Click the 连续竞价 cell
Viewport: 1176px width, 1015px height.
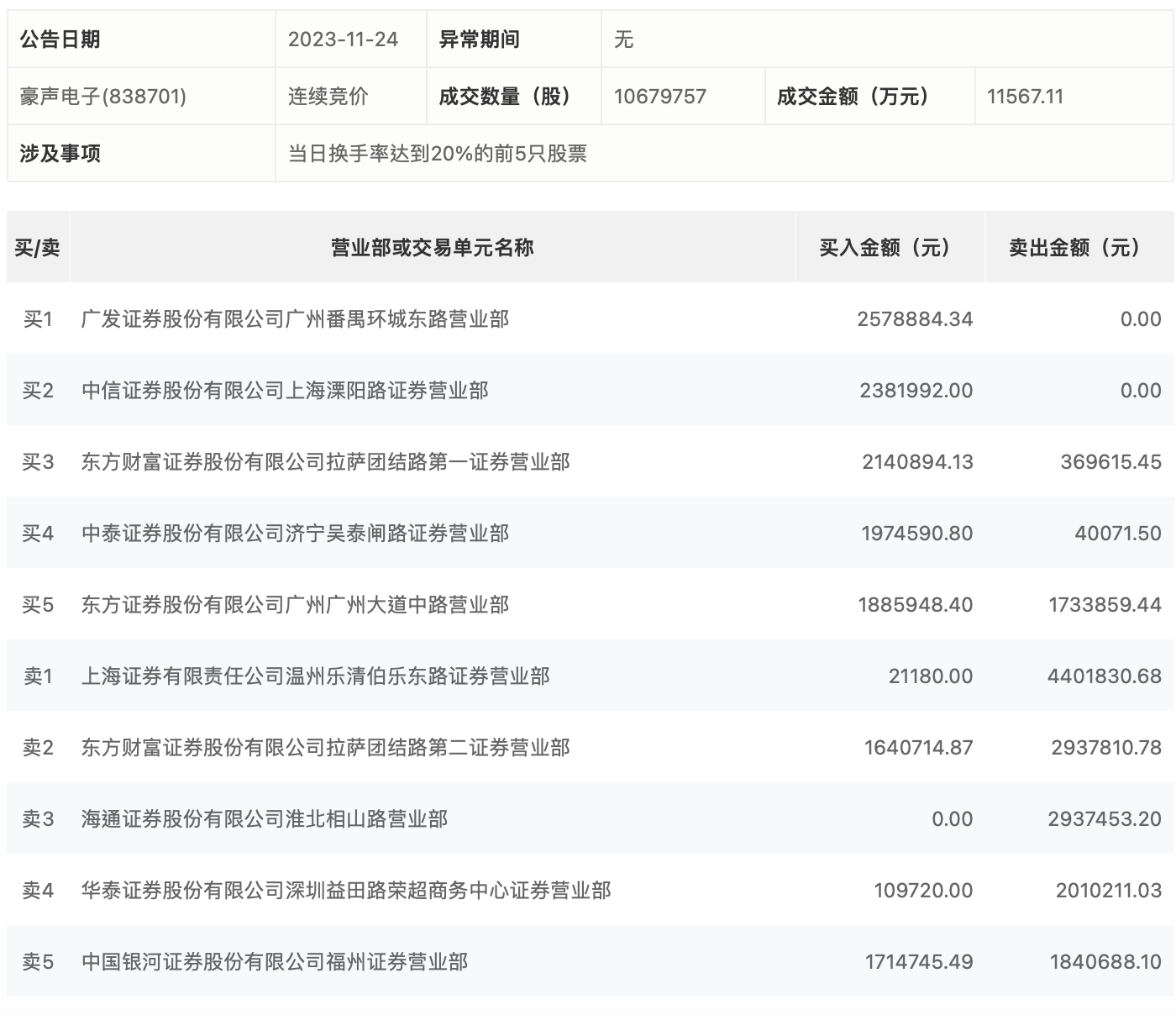328,97
